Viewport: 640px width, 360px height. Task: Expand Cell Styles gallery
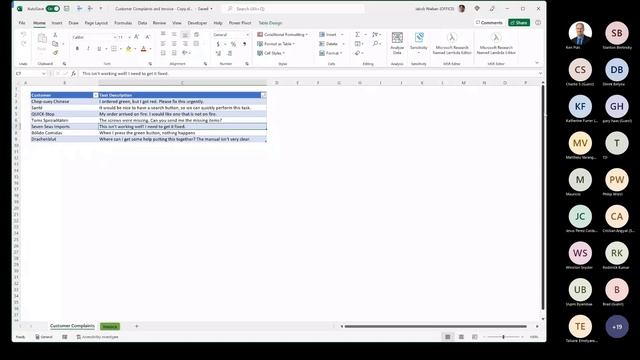(x=271, y=53)
